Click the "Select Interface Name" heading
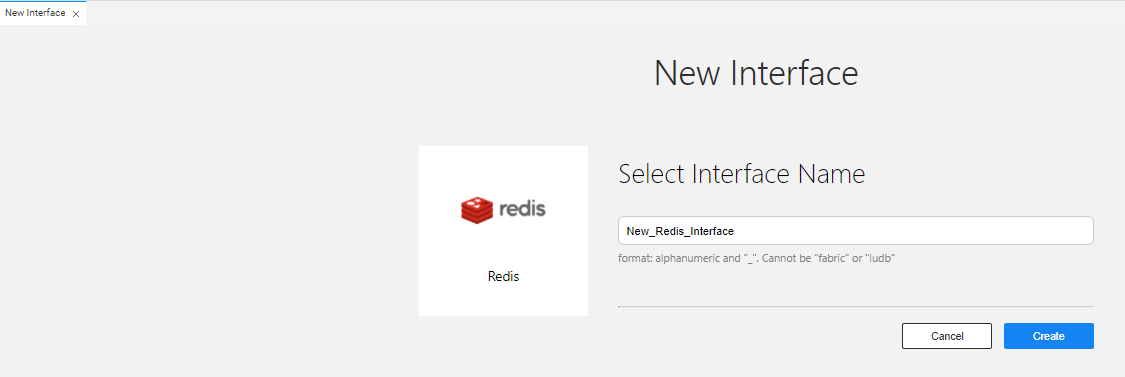Viewport: 1125px width, 377px height. (x=741, y=174)
